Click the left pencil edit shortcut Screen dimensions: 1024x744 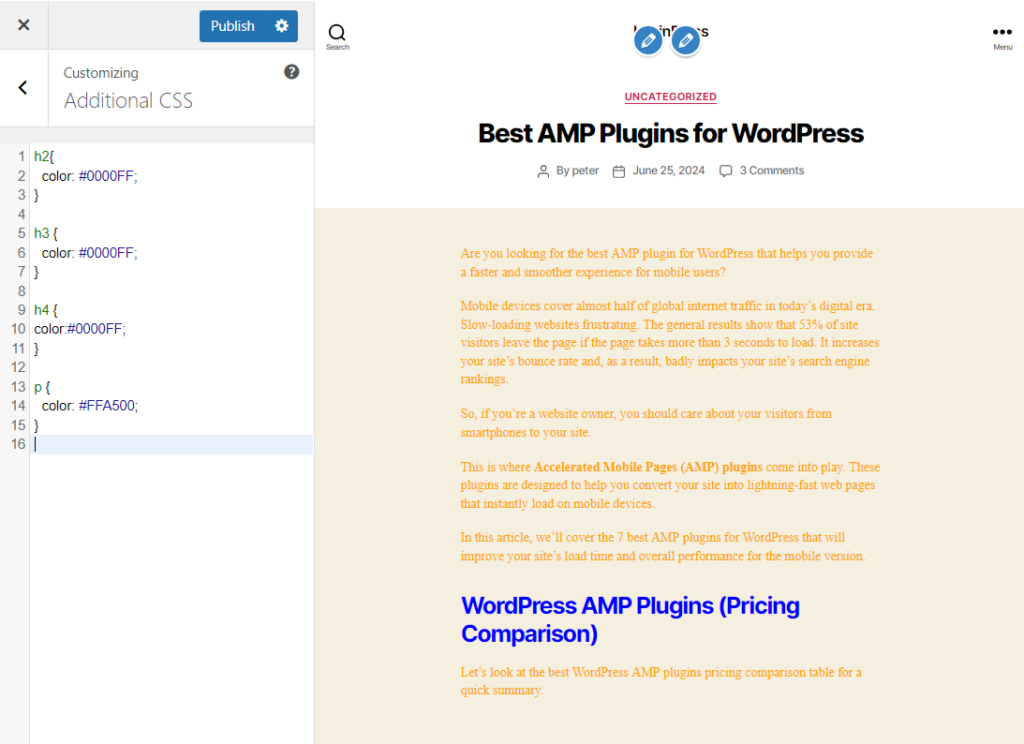click(x=648, y=41)
